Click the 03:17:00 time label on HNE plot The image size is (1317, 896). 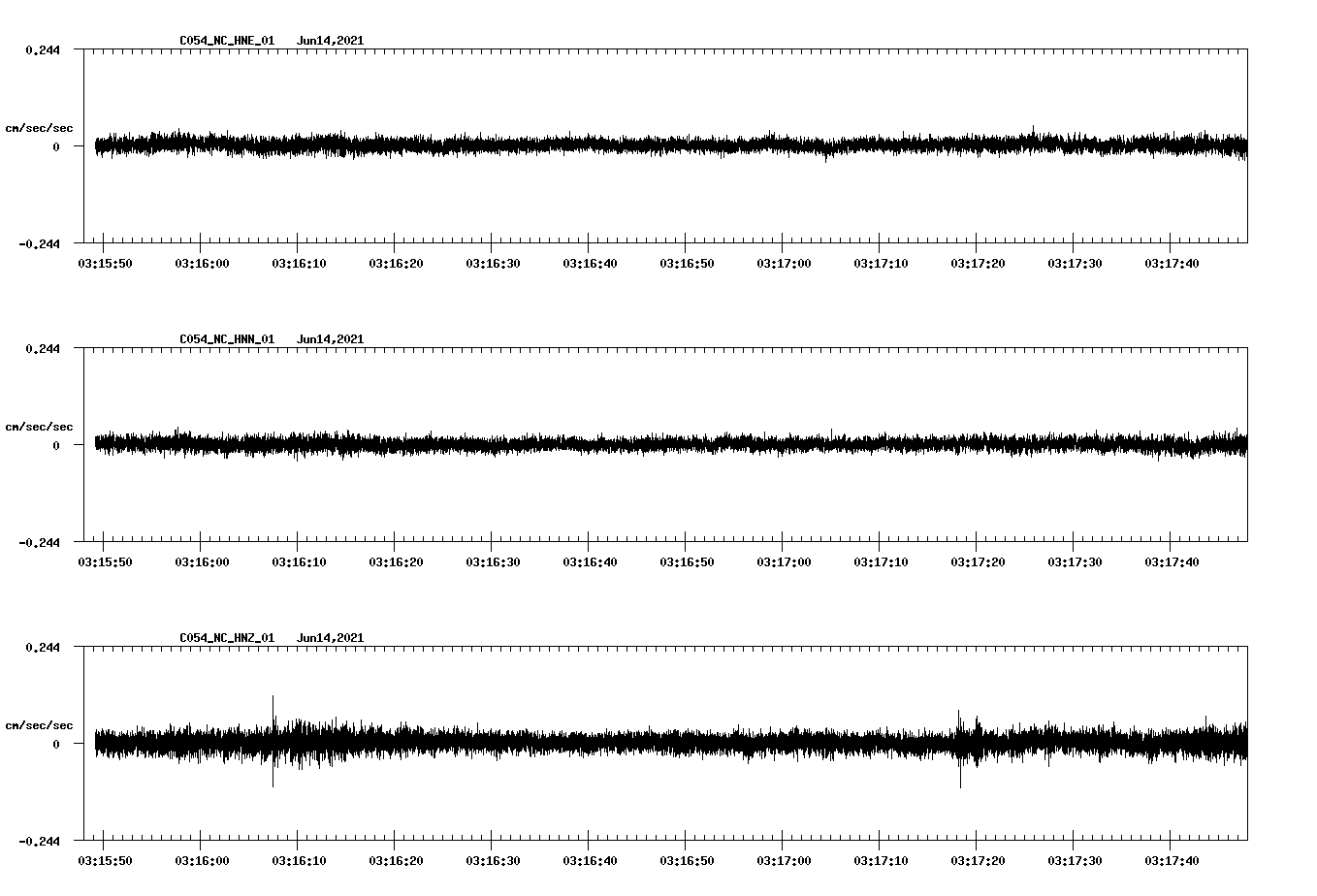pos(784,264)
